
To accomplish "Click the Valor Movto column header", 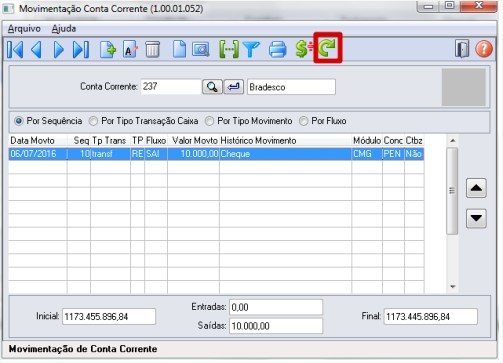I will click(x=195, y=141).
